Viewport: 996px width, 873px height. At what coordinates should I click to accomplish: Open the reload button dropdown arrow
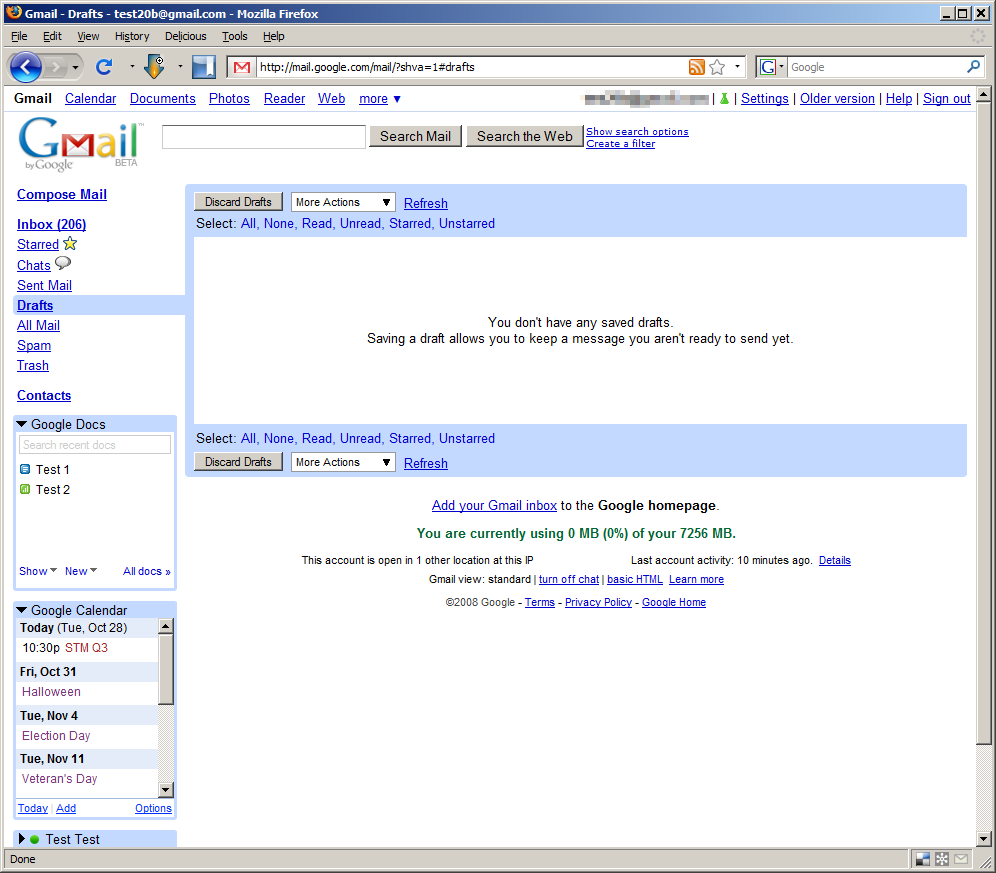[x=132, y=66]
